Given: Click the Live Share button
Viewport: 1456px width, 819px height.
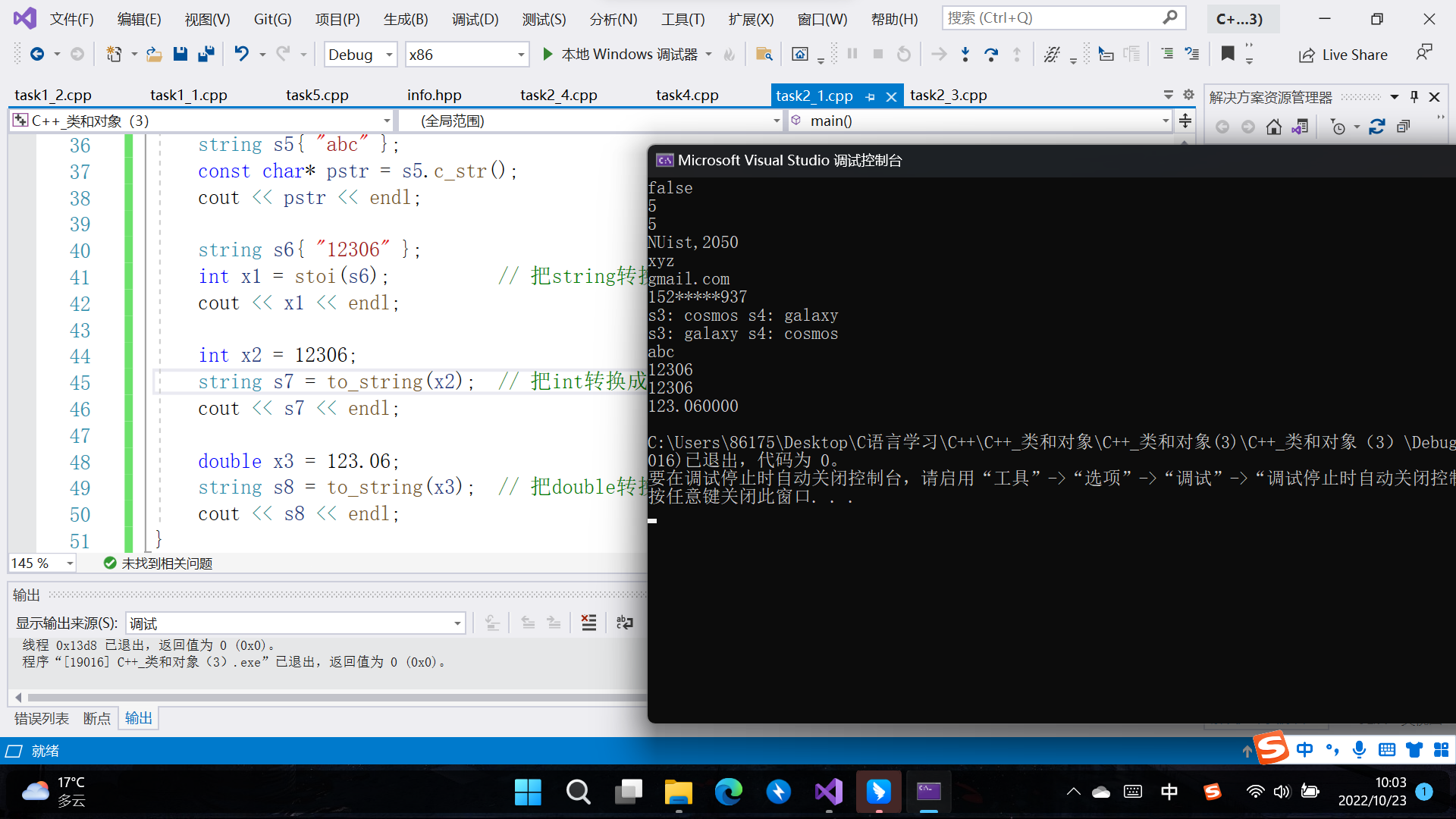Looking at the screenshot, I should [1343, 55].
